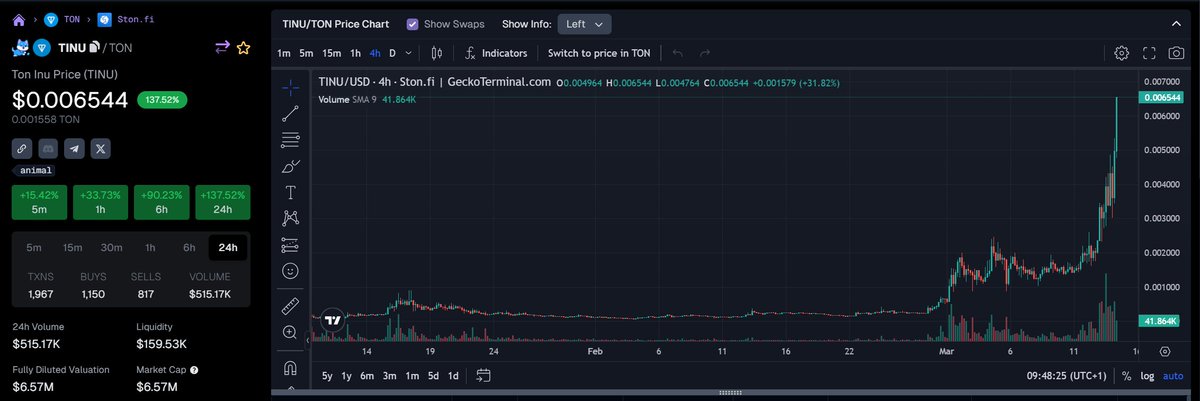Viewport: 1200px width, 401px height.
Task: Select the brush drawing tool
Action: pos(290,166)
